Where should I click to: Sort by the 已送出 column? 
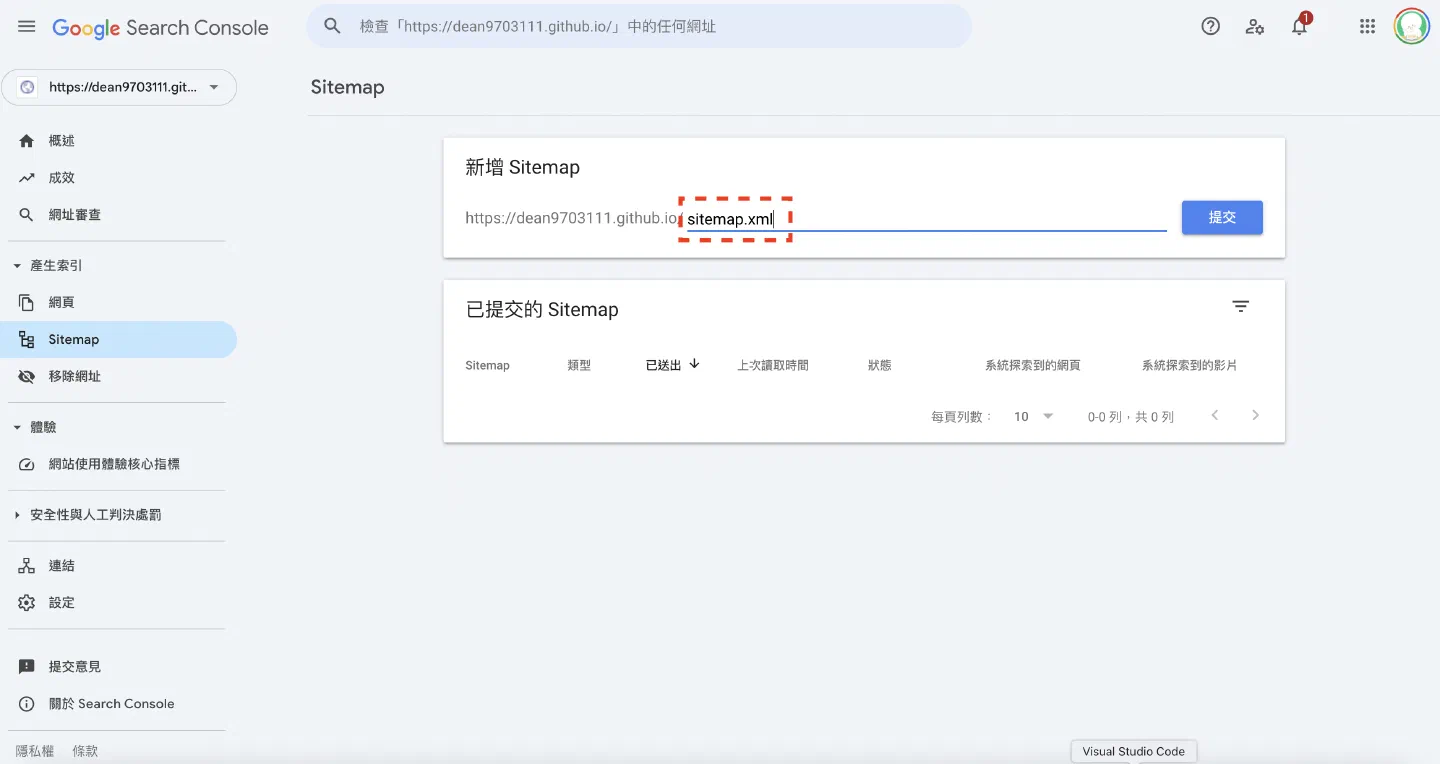pos(673,365)
